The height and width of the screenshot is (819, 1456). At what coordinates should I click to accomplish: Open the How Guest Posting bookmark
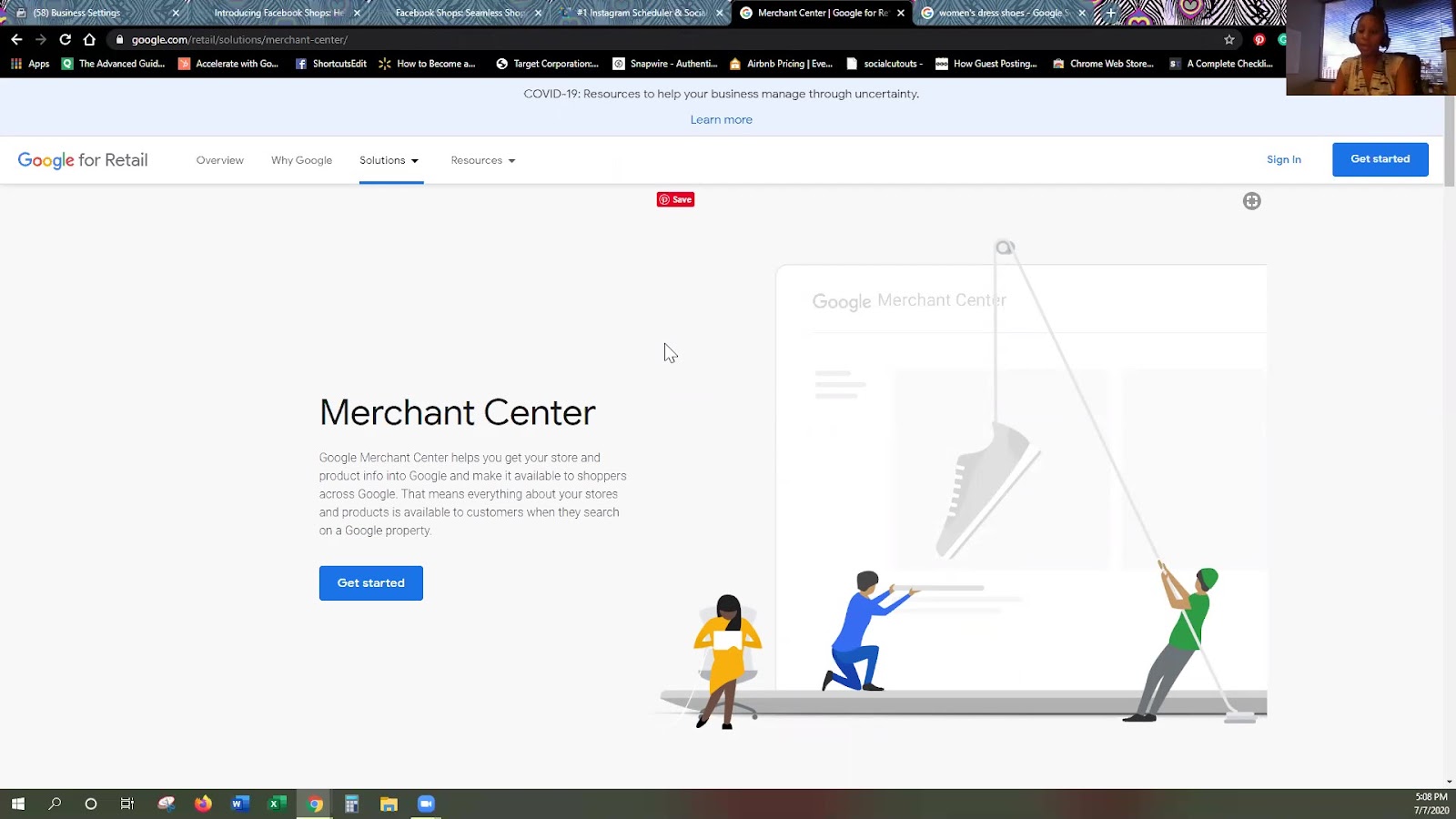pos(986,64)
